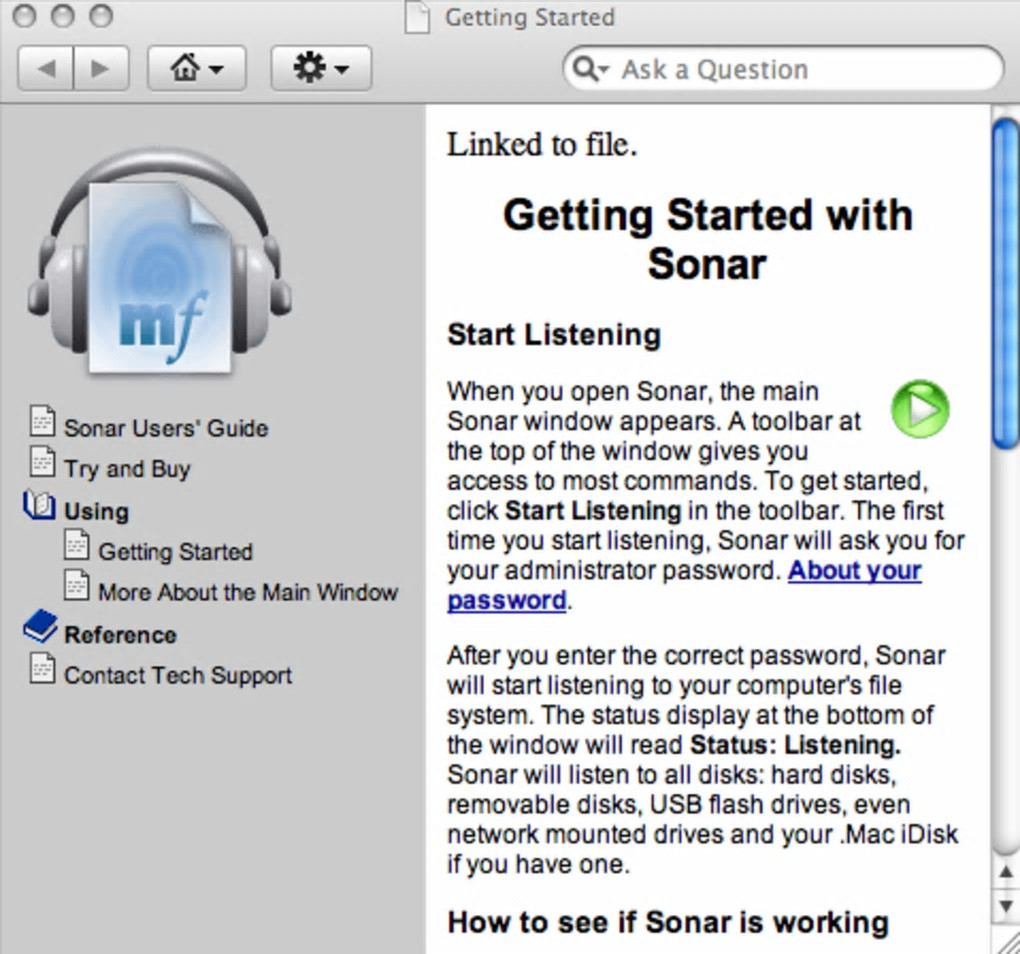
Task: Go forward using the right arrow button
Action: tap(101, 68)
